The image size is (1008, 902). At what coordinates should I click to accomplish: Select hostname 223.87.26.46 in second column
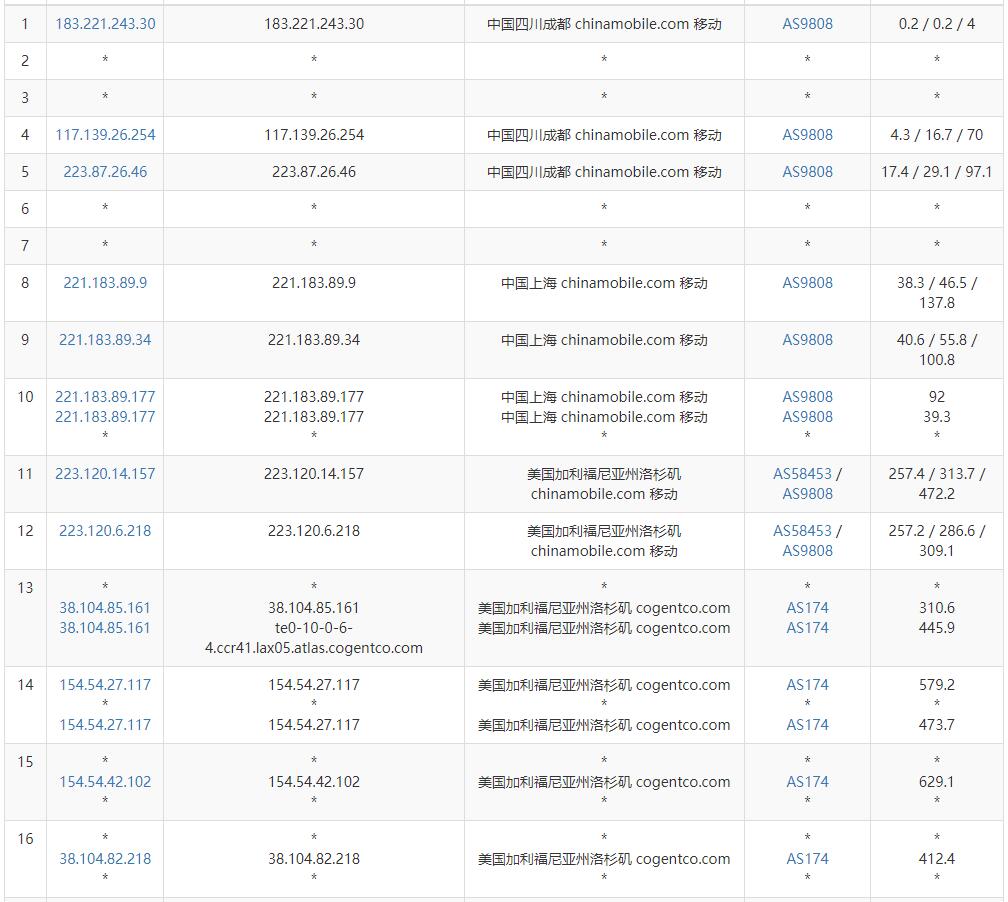pos(314,172)
